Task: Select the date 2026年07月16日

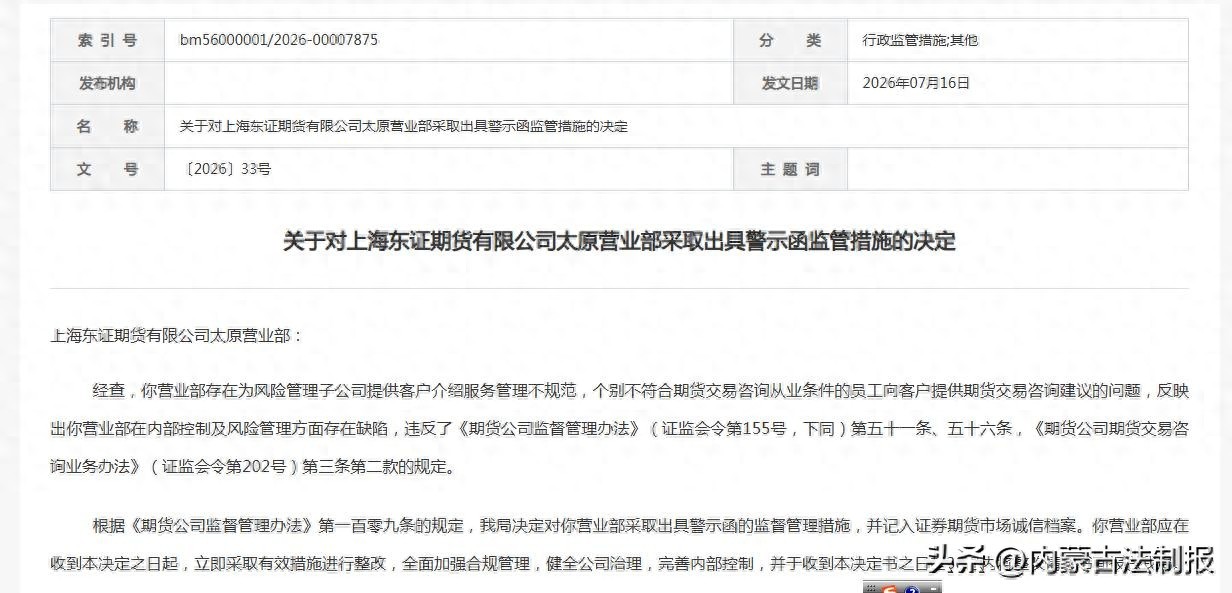Action: click(x=916, y=84)
